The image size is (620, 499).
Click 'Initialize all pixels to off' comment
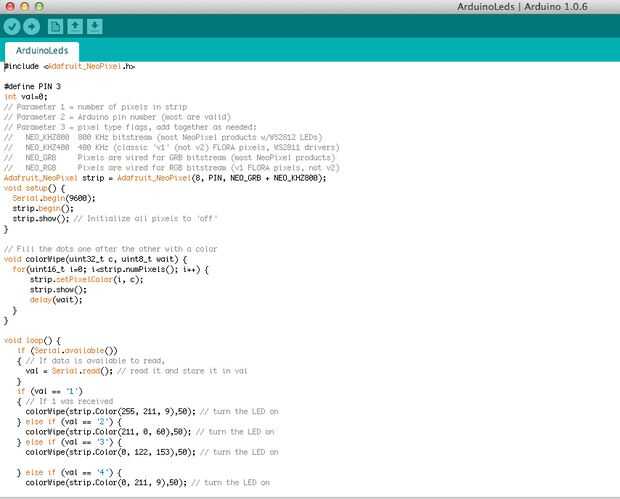click(146, 219)
